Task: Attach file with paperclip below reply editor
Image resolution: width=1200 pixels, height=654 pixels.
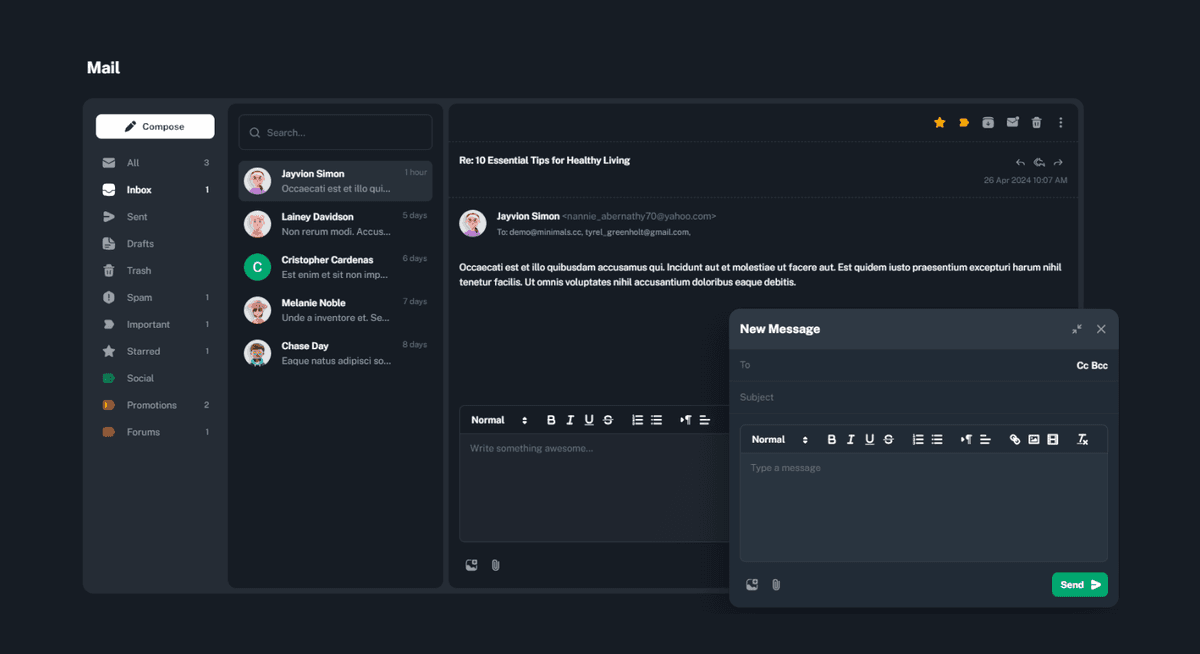Action: point(495,565)
